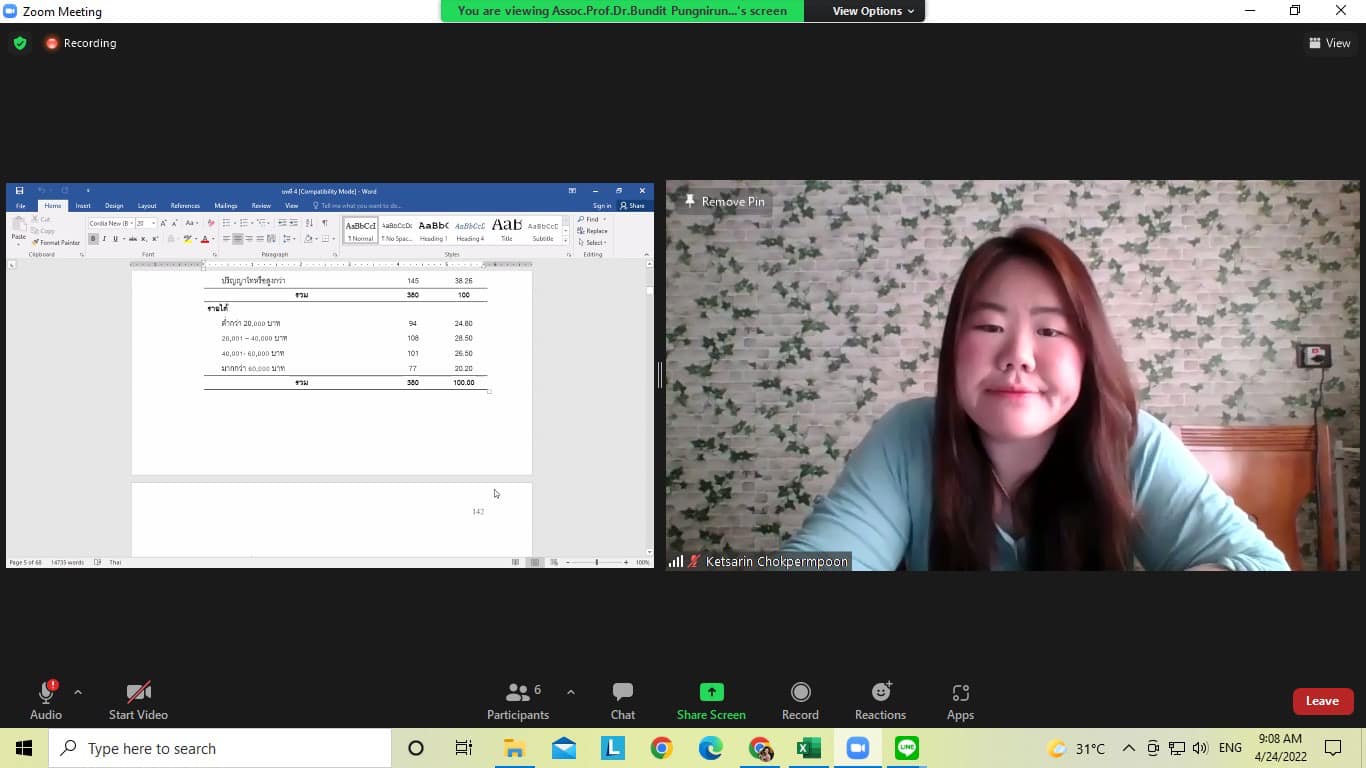Click the green Share Screen icon
Image resolution: width=1366 pixels, height=768 pixels.
(711, 692)
